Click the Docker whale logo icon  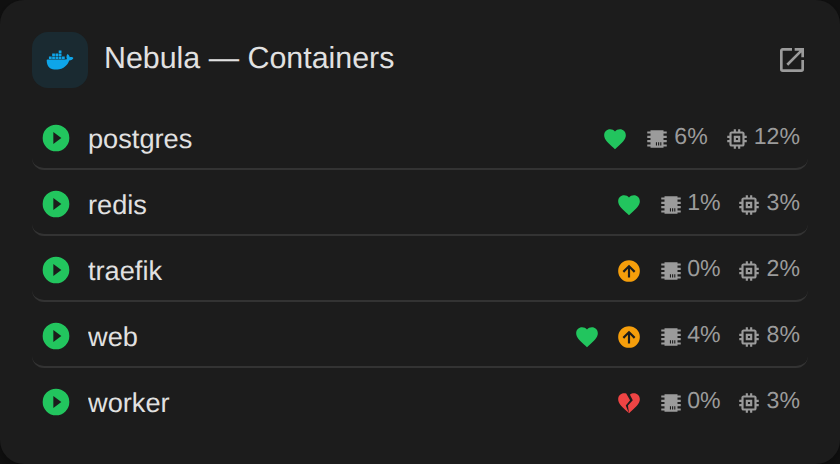(x=59, y=60)
